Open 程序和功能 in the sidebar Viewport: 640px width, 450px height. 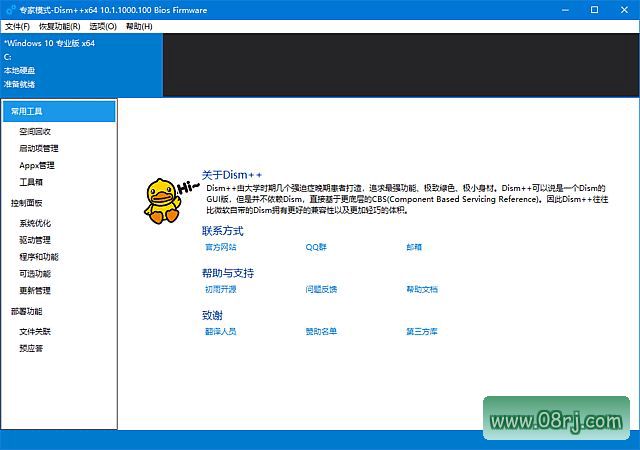coord(39,257)
